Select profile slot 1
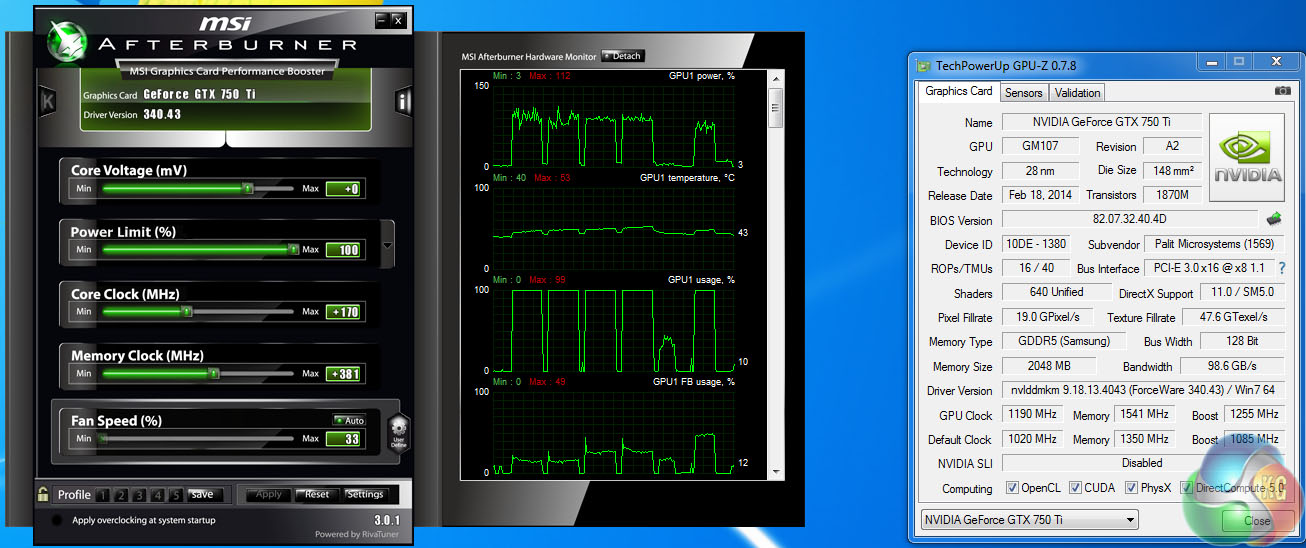This screenshot has height=548, width=1306. (x=105, y=495)
